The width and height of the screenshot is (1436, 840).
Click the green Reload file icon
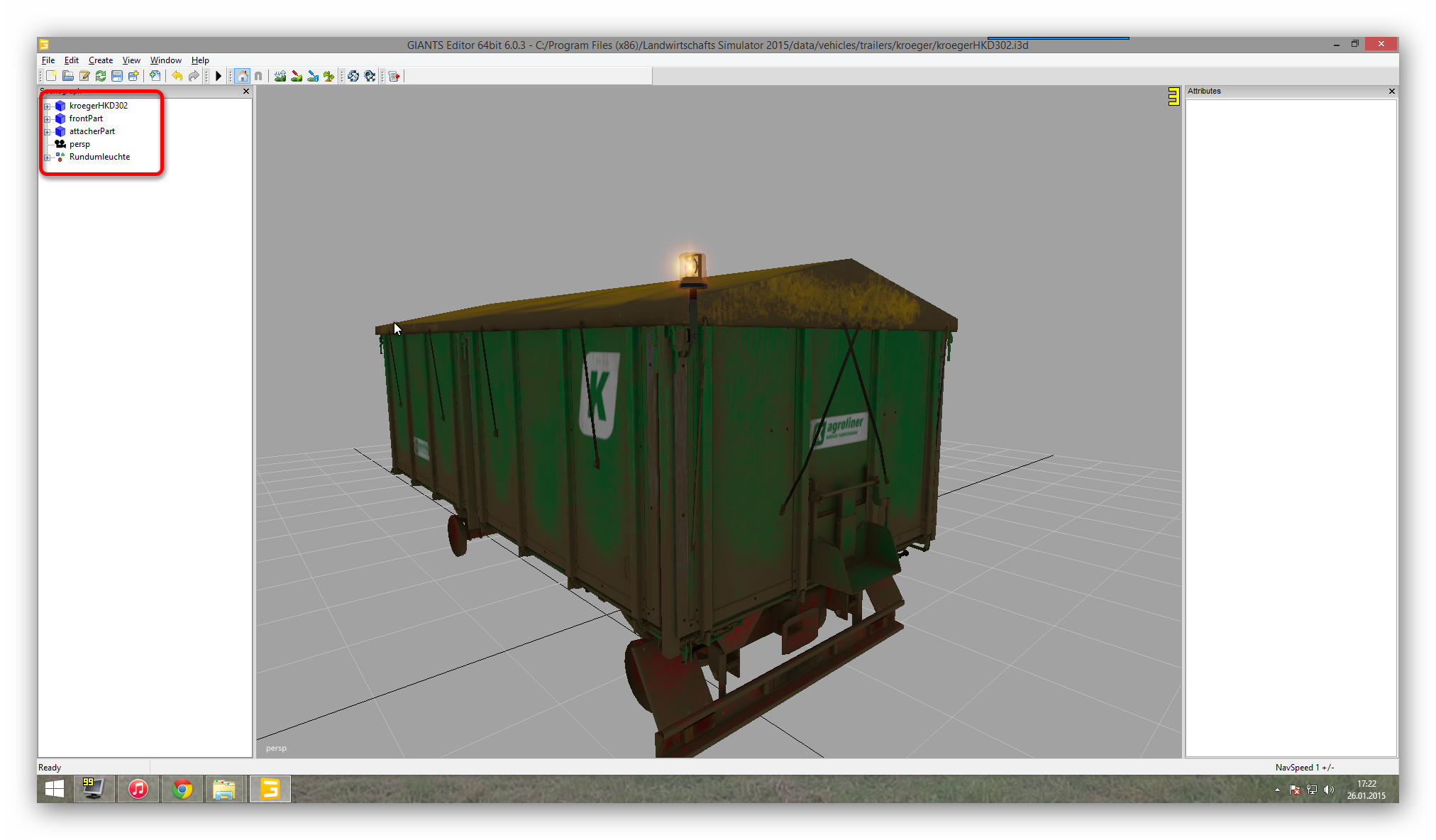click(101, 76)
